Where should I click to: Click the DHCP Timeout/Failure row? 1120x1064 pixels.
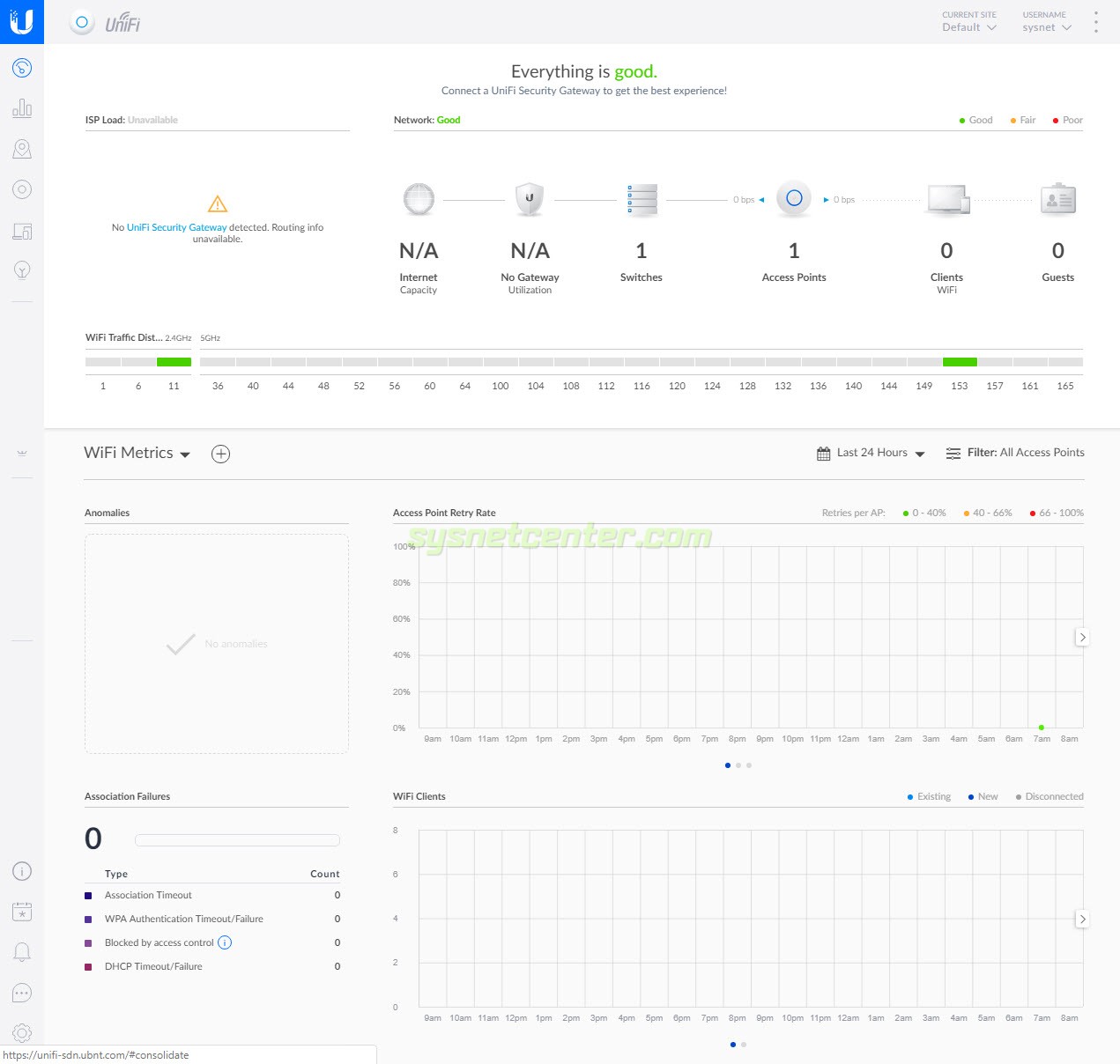tap(212, 966)
